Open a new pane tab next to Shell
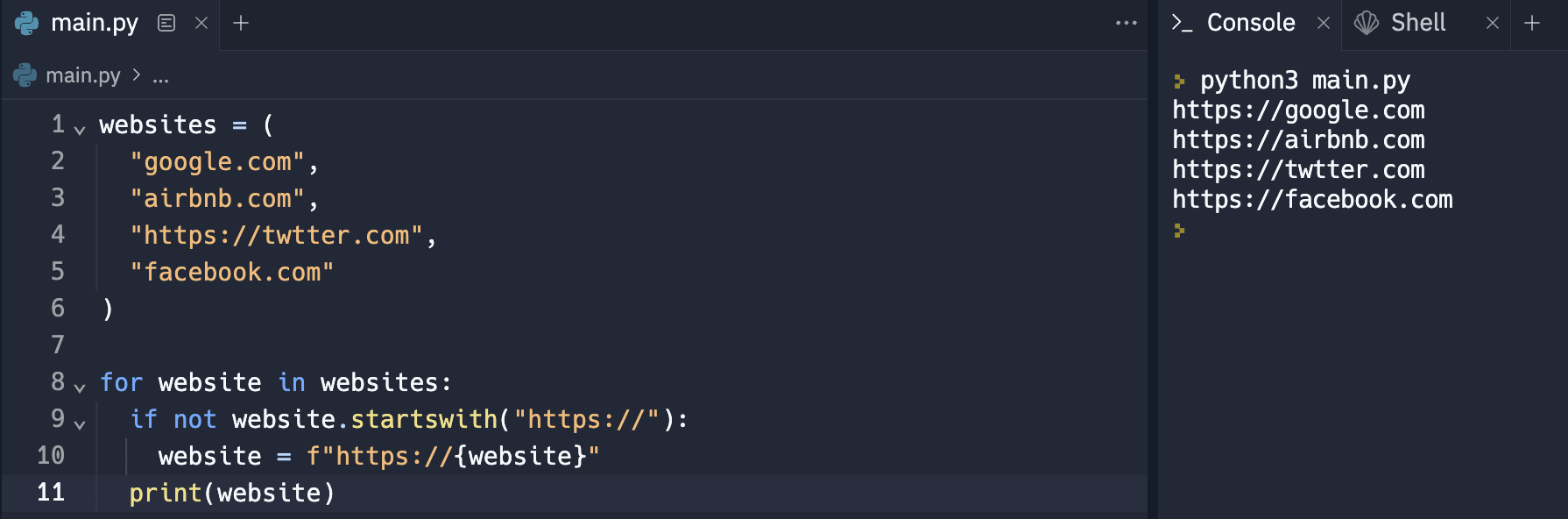The width and height of the screenshot is (1568, 519). [1532, 24]
